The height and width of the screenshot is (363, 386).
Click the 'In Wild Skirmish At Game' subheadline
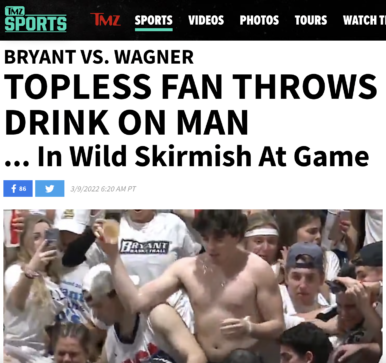tap(187, 156)
